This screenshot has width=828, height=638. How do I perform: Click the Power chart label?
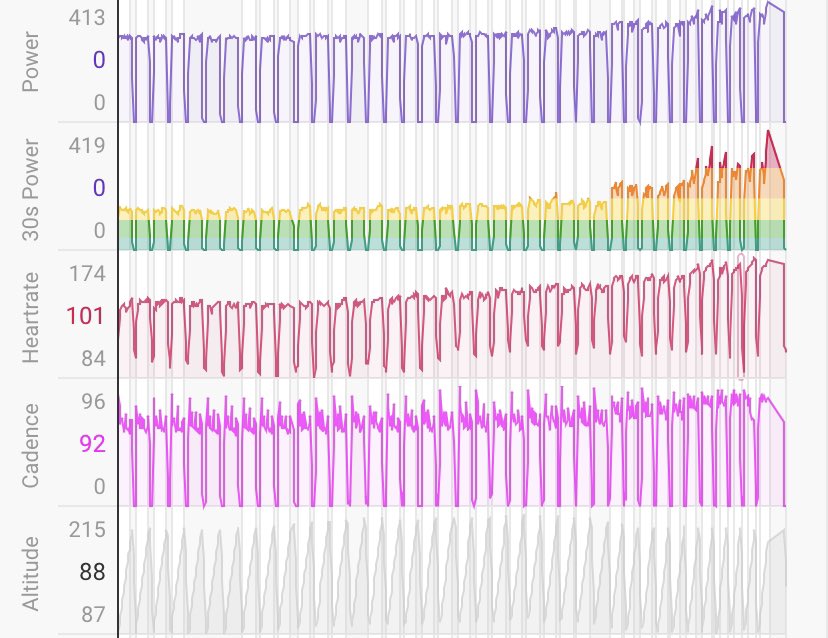[x=31, y=62]
